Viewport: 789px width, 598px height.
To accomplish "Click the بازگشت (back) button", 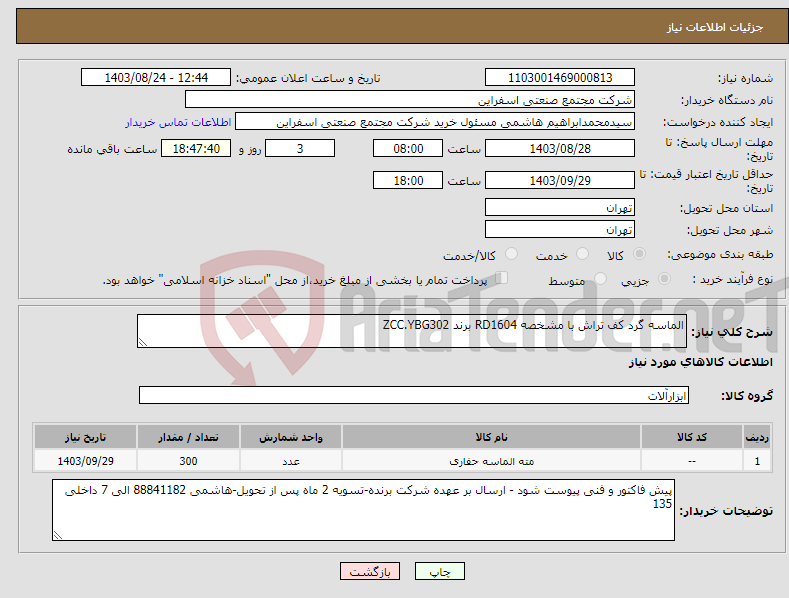I will pyautogui.click(x=370, y=571).
